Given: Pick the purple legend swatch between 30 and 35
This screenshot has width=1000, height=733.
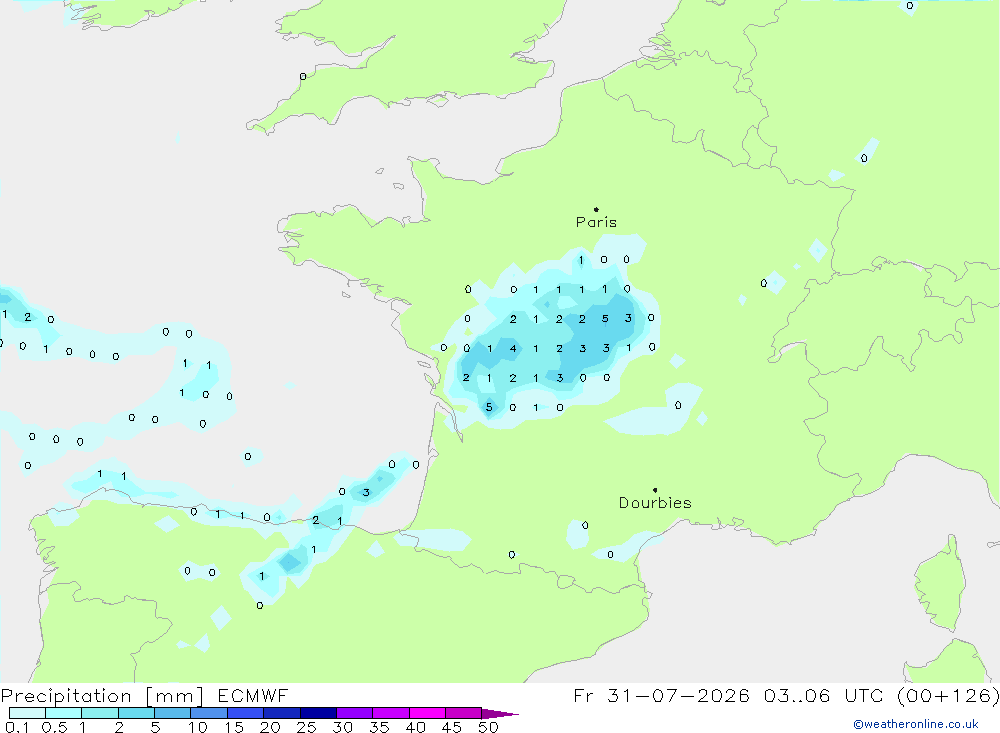Looking at the screenshot, I should coord(355,713).
